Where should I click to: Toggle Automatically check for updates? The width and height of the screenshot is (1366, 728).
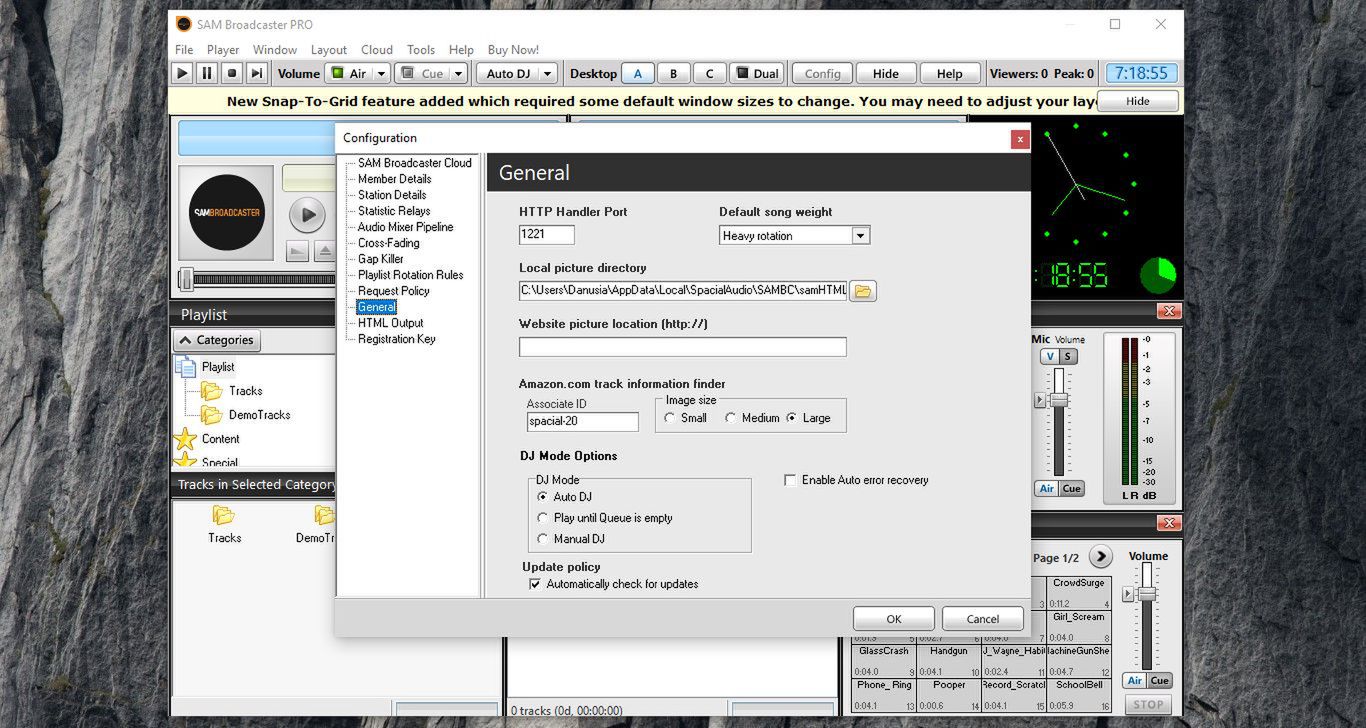point(535,584)
